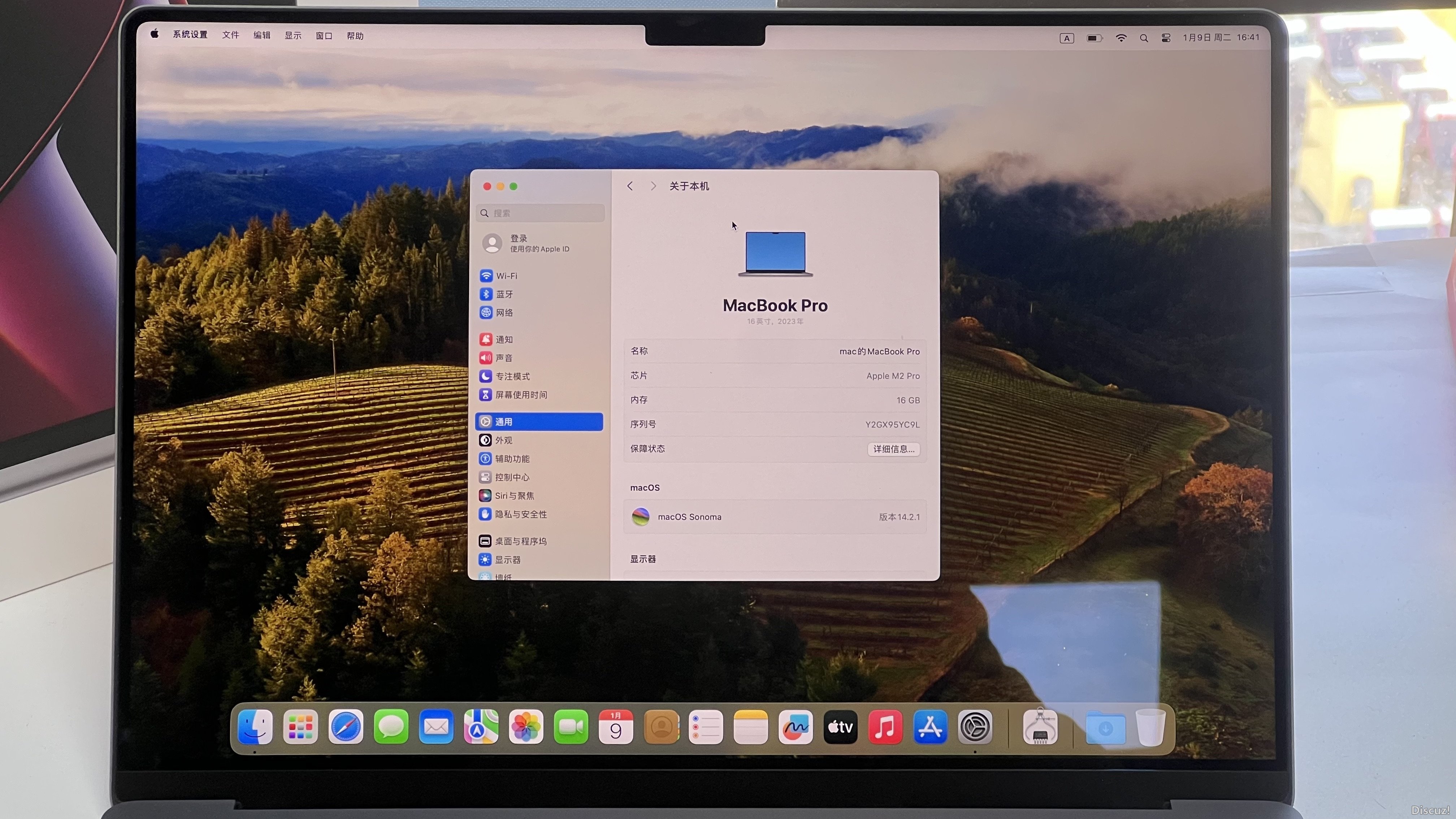This screenshot has height=819, width=1456.
Task: Click memory value 16 GB
Action: click(x=908, y=401)
